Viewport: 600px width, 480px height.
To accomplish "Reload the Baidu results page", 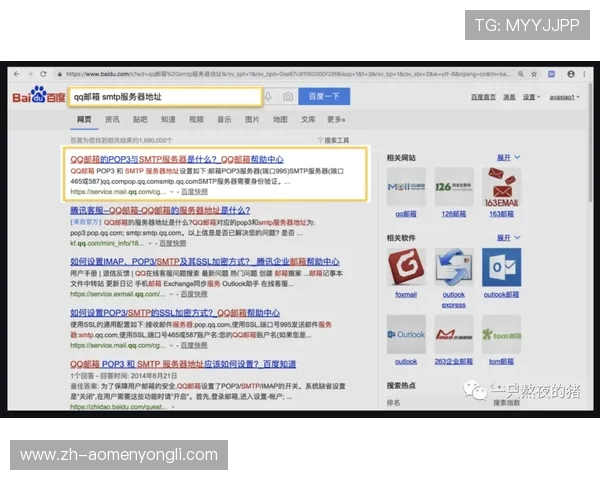I will pyautogui.click(x=43, y=74).
